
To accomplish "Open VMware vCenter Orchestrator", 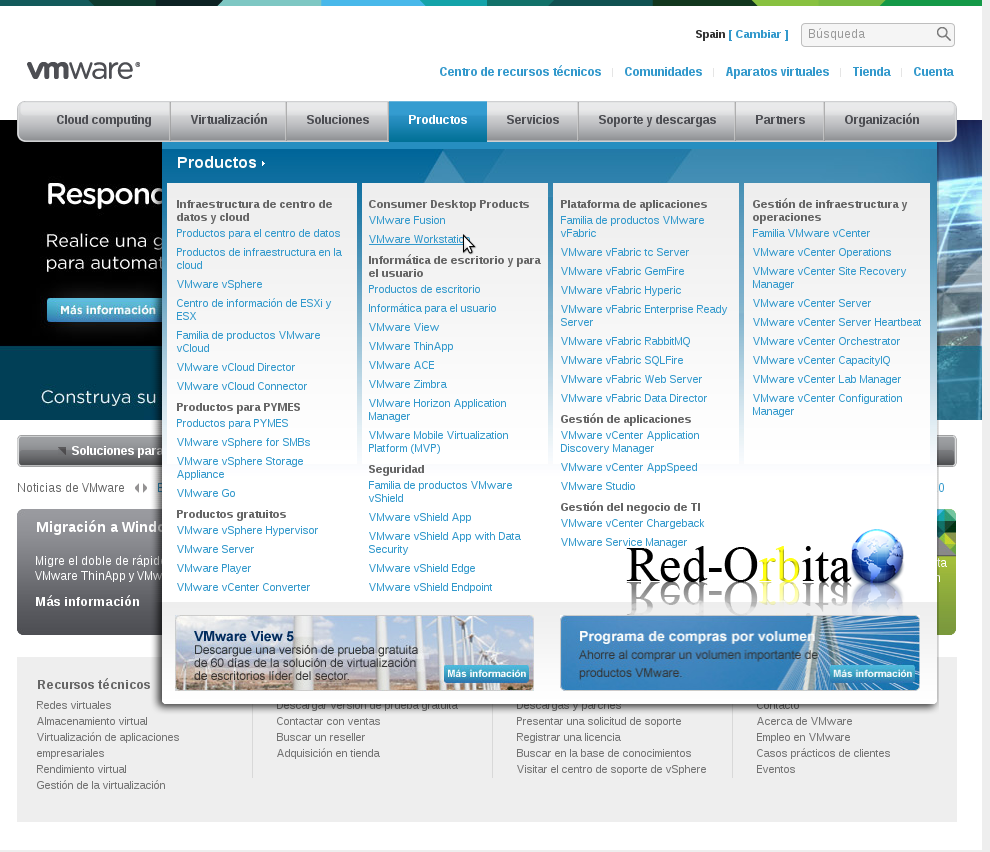I will [826, 341].
